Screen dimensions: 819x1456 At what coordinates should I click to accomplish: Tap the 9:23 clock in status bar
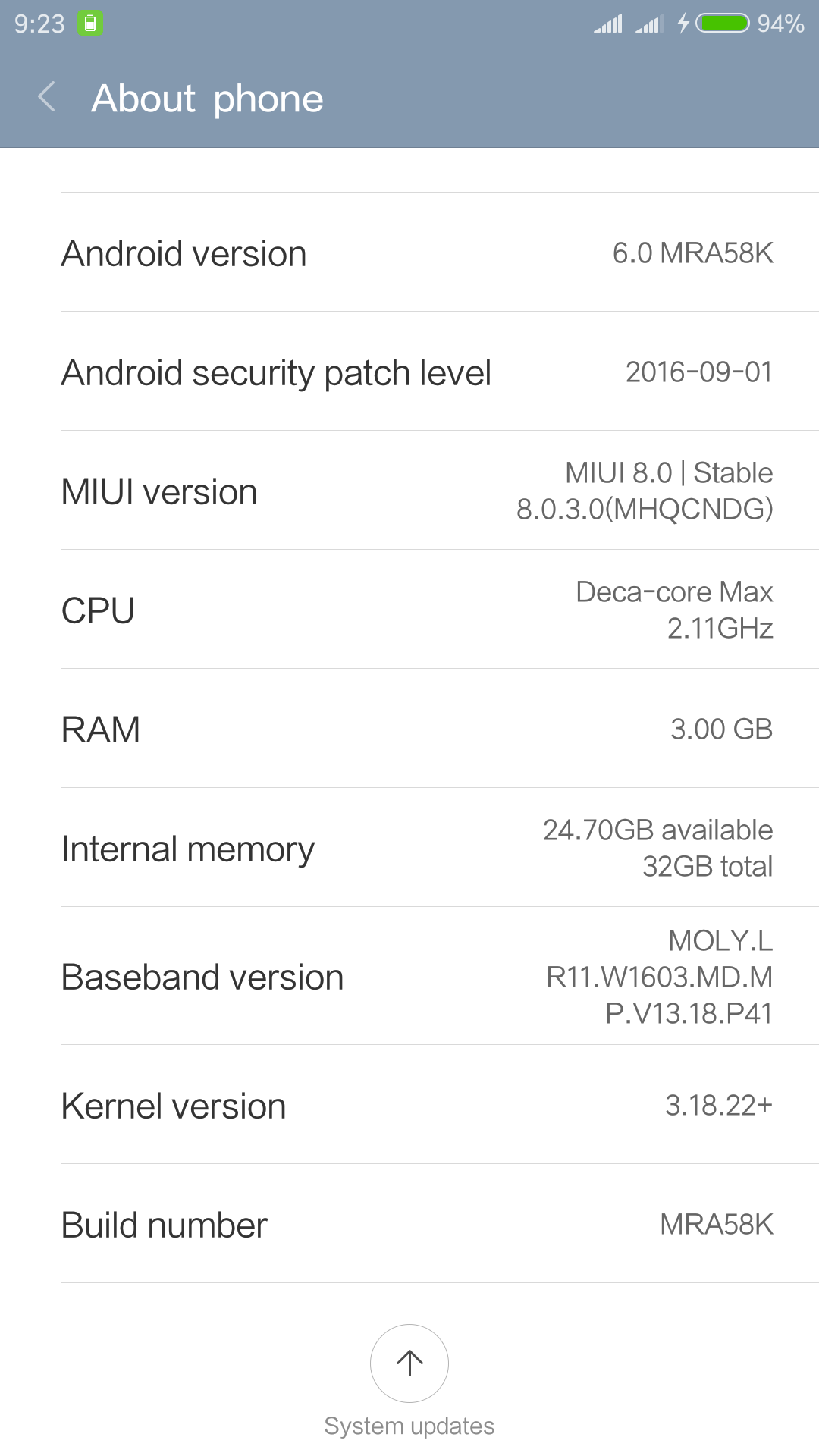[x=39, y=24]
